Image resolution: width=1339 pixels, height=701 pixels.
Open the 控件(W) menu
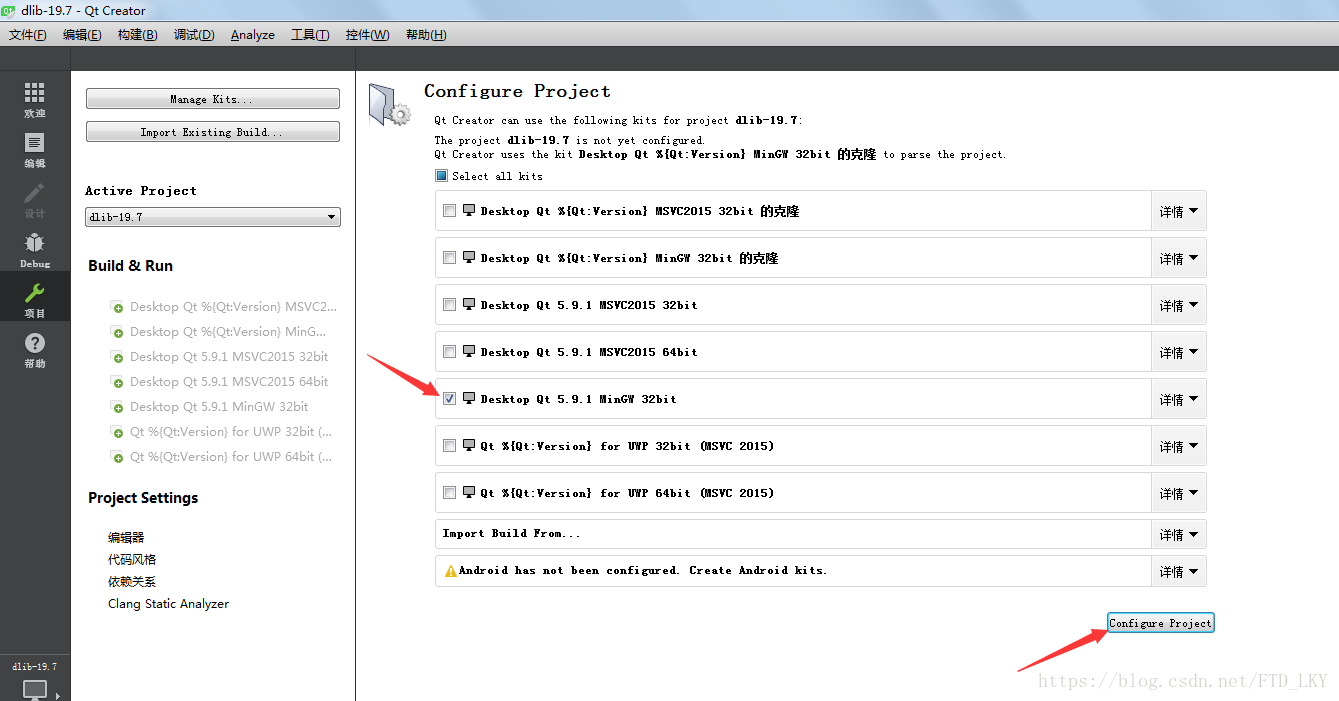367,35
